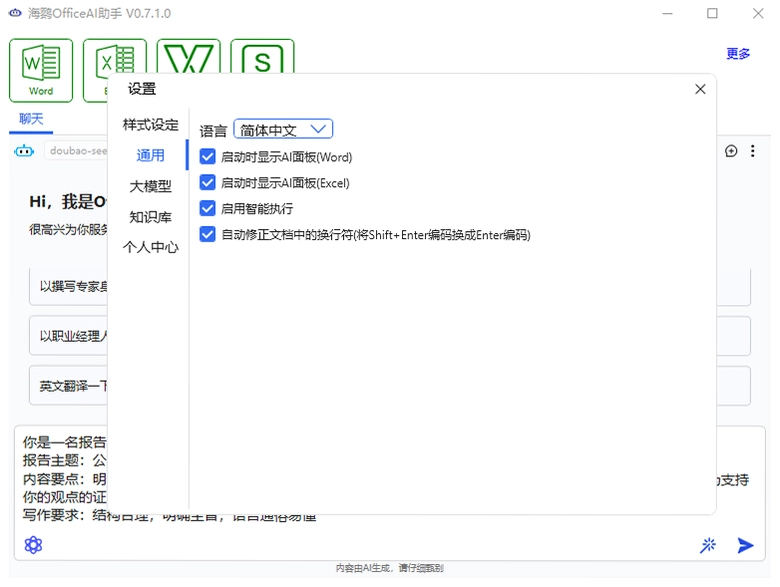Image resolution: width=780 pixels, height=587 pixels.
Task: Open the 知识库 settings section
Action: (150, 217)
